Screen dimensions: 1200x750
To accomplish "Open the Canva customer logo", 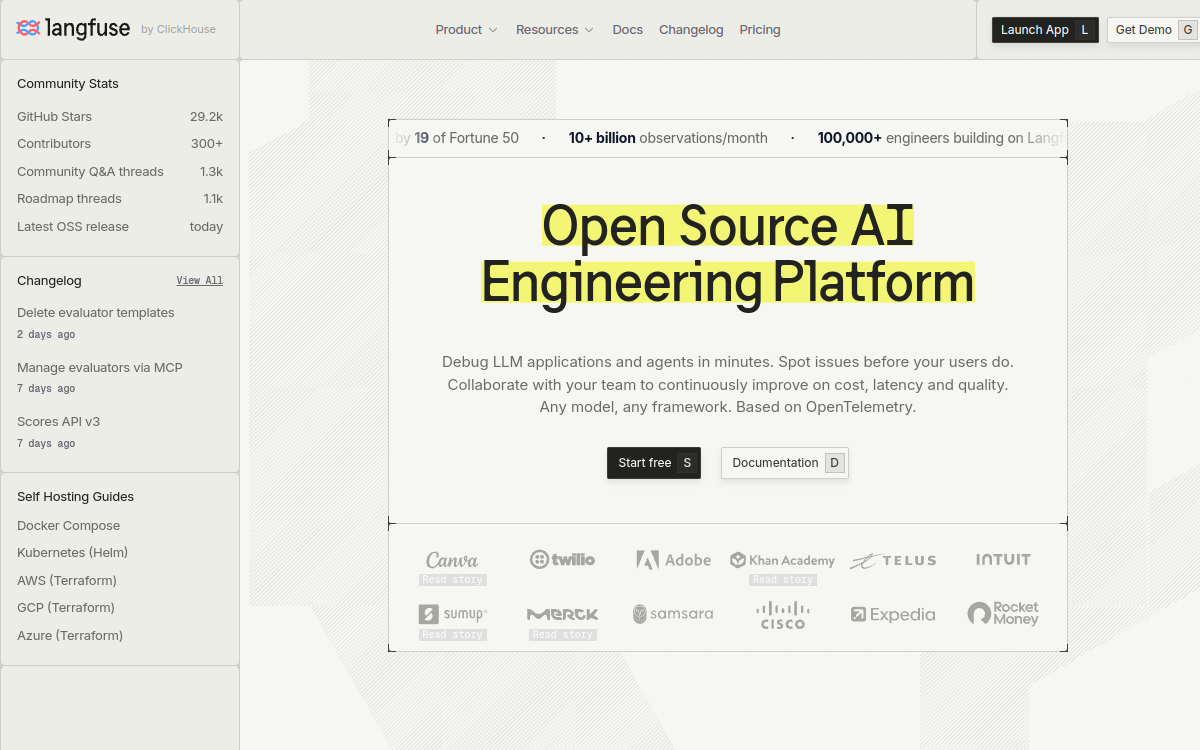I will pyautogui.click(x=452, y=560).
